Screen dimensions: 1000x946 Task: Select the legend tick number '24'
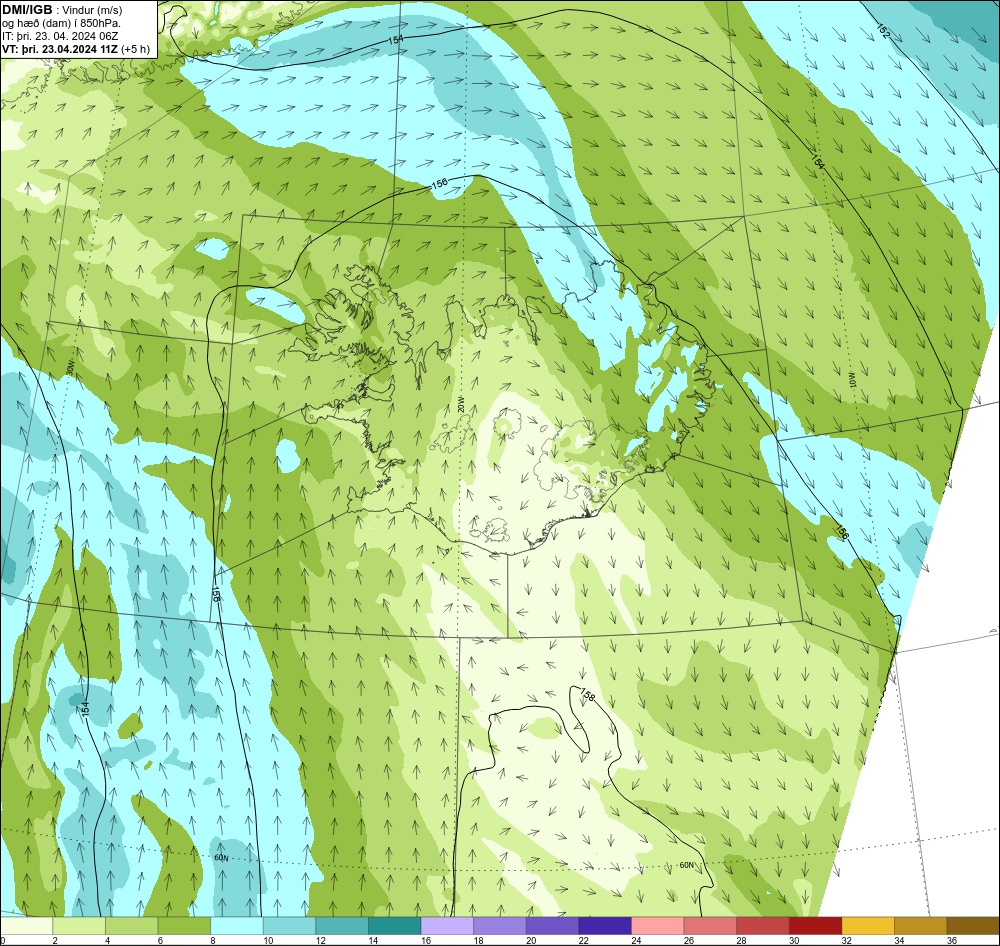point(636,940)
